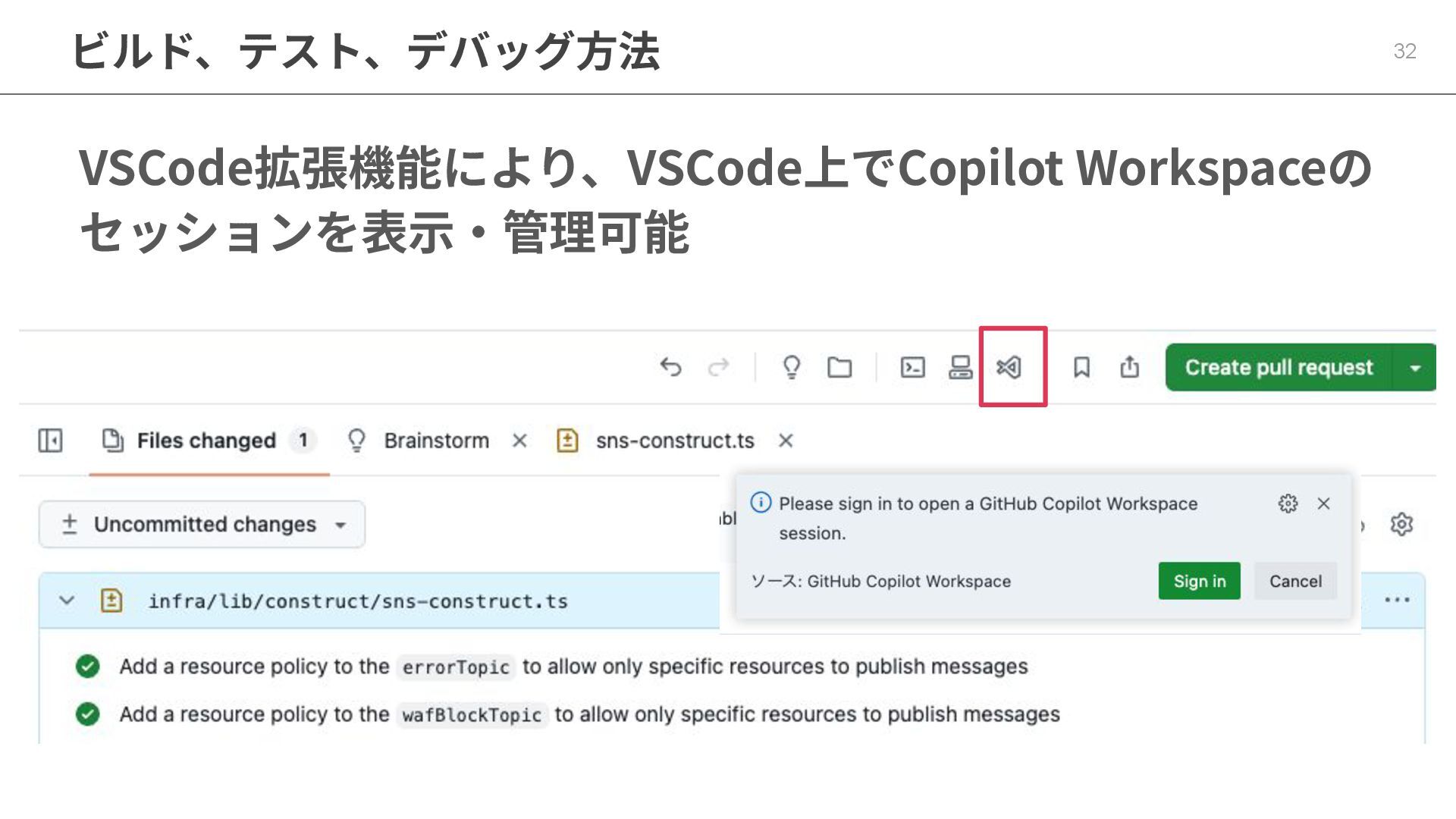Switch to the Files changed tab
Screen dimensions: 1456x819
(x=206, y=441)
